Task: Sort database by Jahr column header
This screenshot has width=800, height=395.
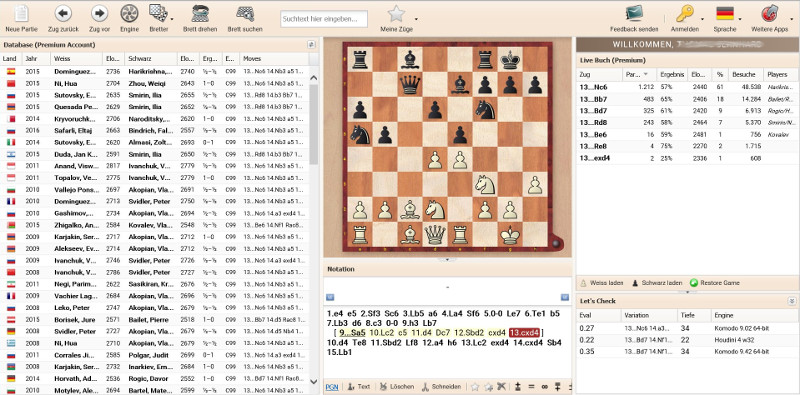Action: click(x=36, y=59)
